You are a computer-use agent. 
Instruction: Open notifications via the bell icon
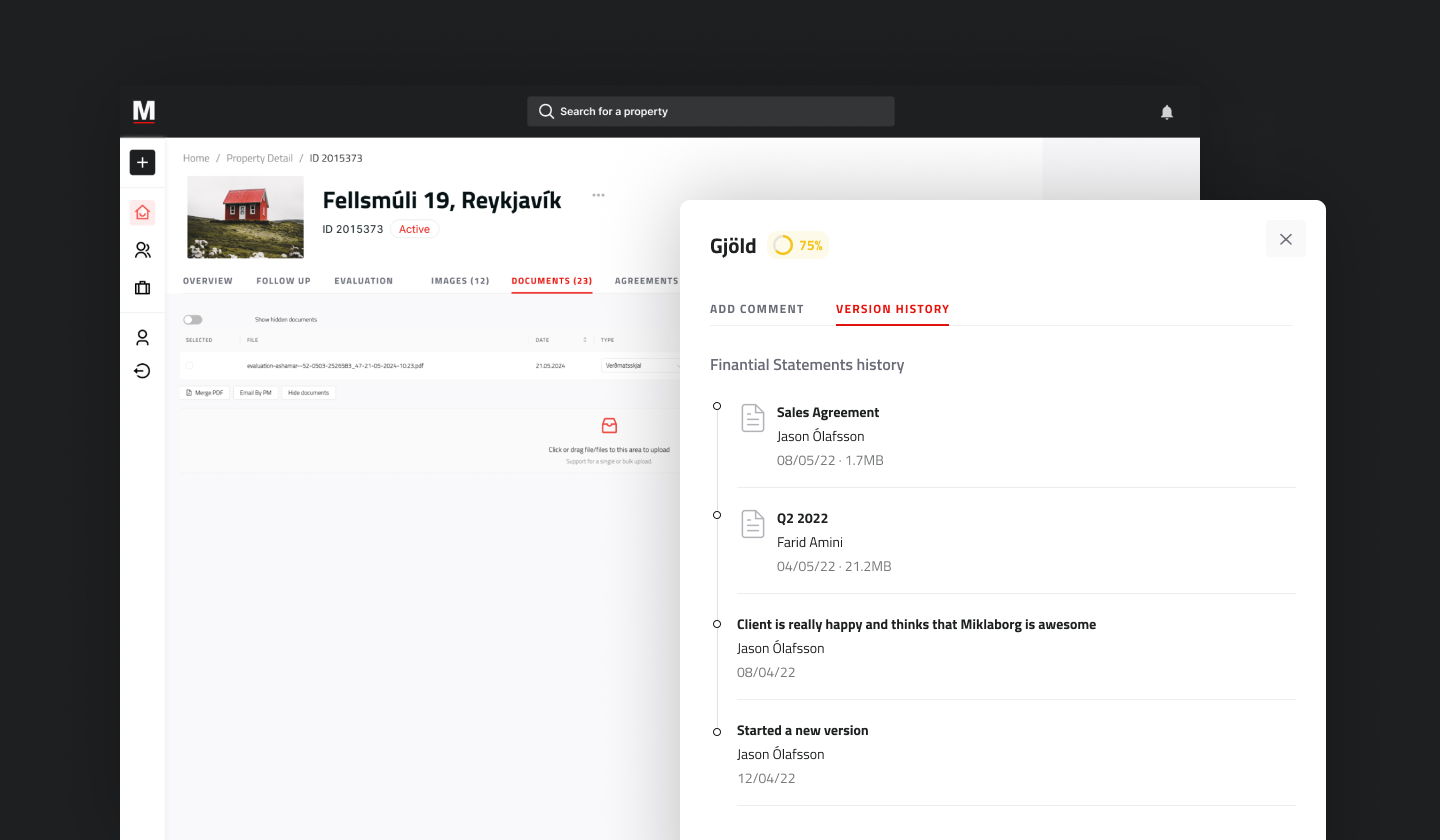[x=1167, y=111]
